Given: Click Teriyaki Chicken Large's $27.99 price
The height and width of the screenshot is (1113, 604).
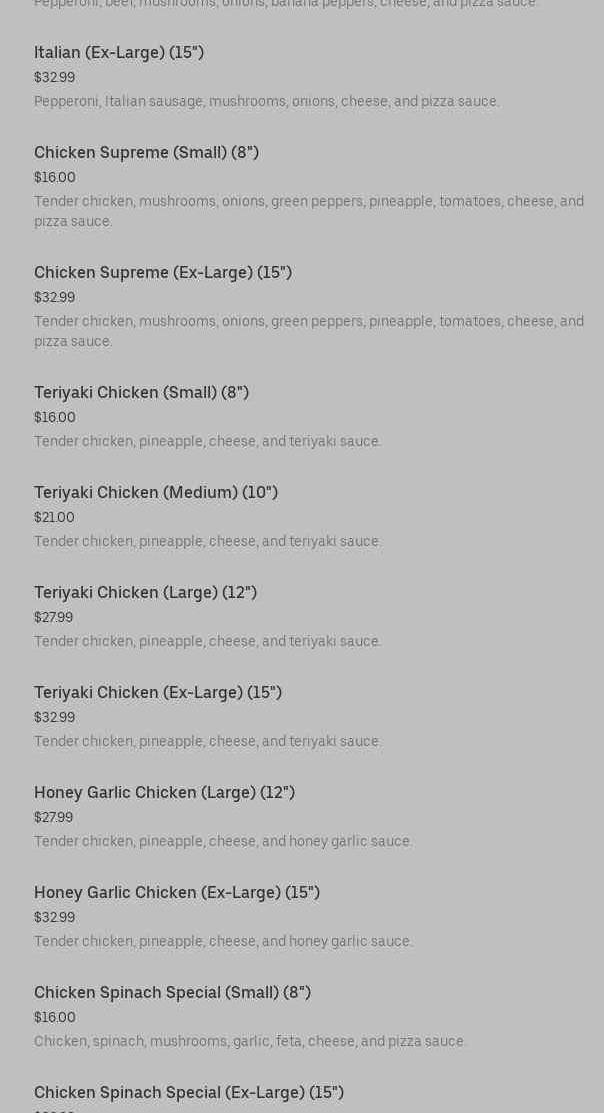Looking at the screenshot, I should click(x=53, y=617).
